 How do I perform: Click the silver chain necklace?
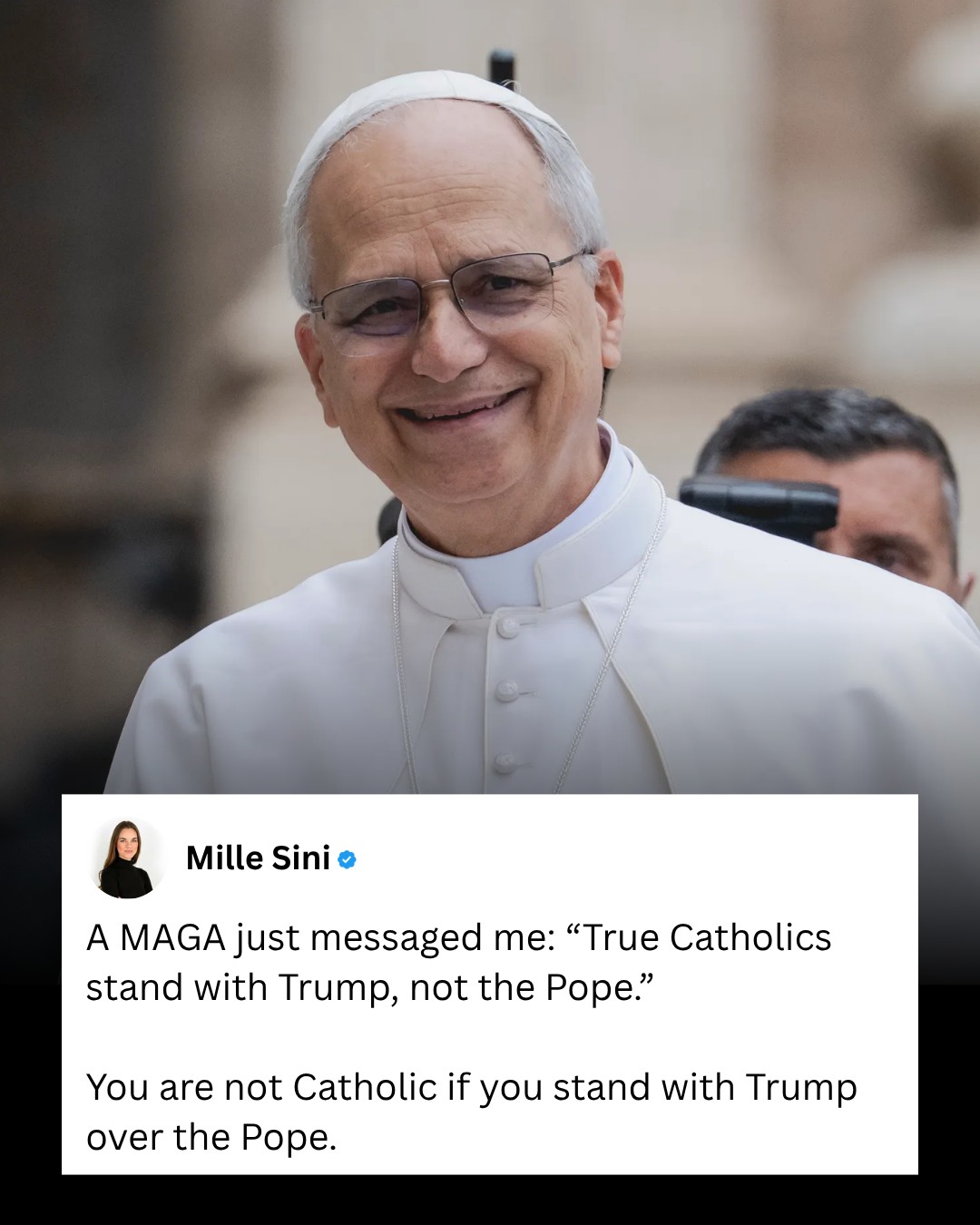[x=526, y=653]
